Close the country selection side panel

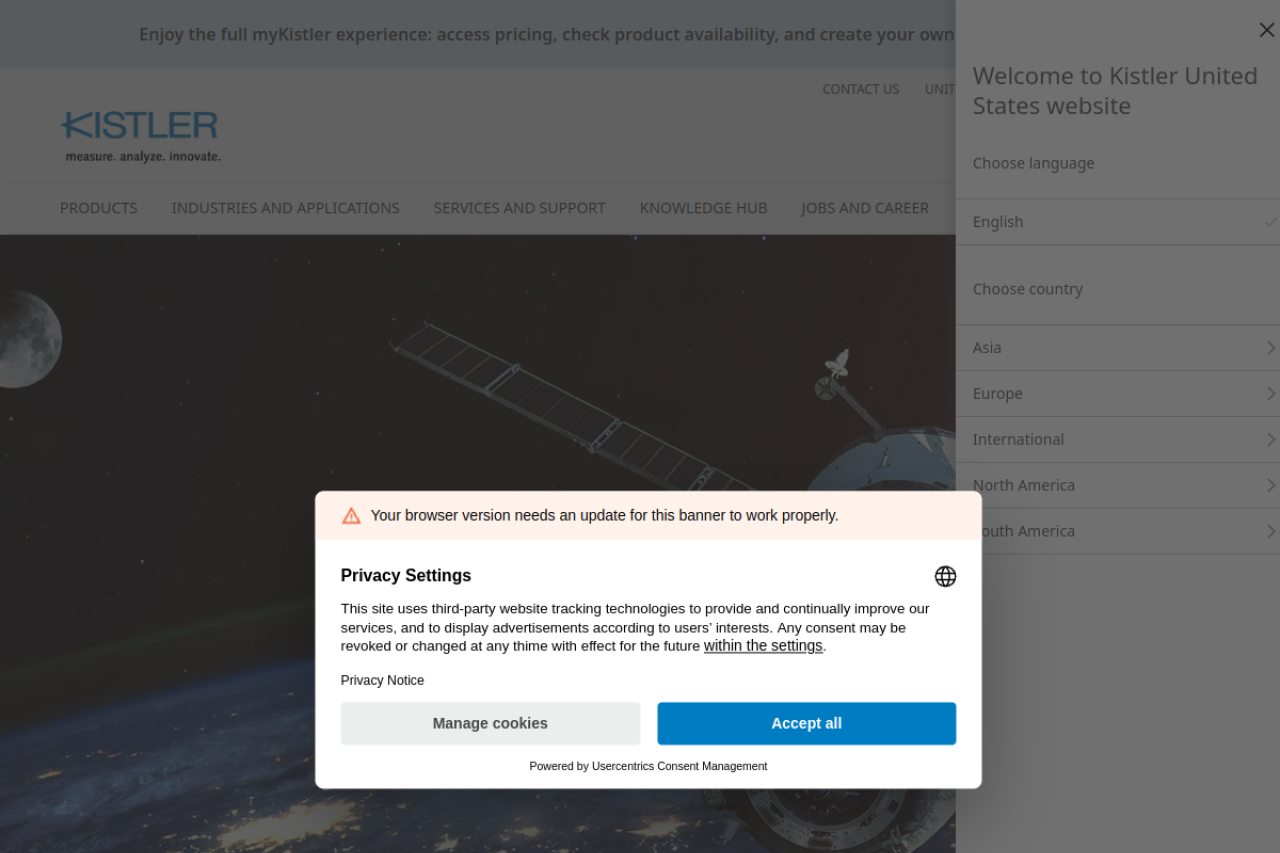1266,30
